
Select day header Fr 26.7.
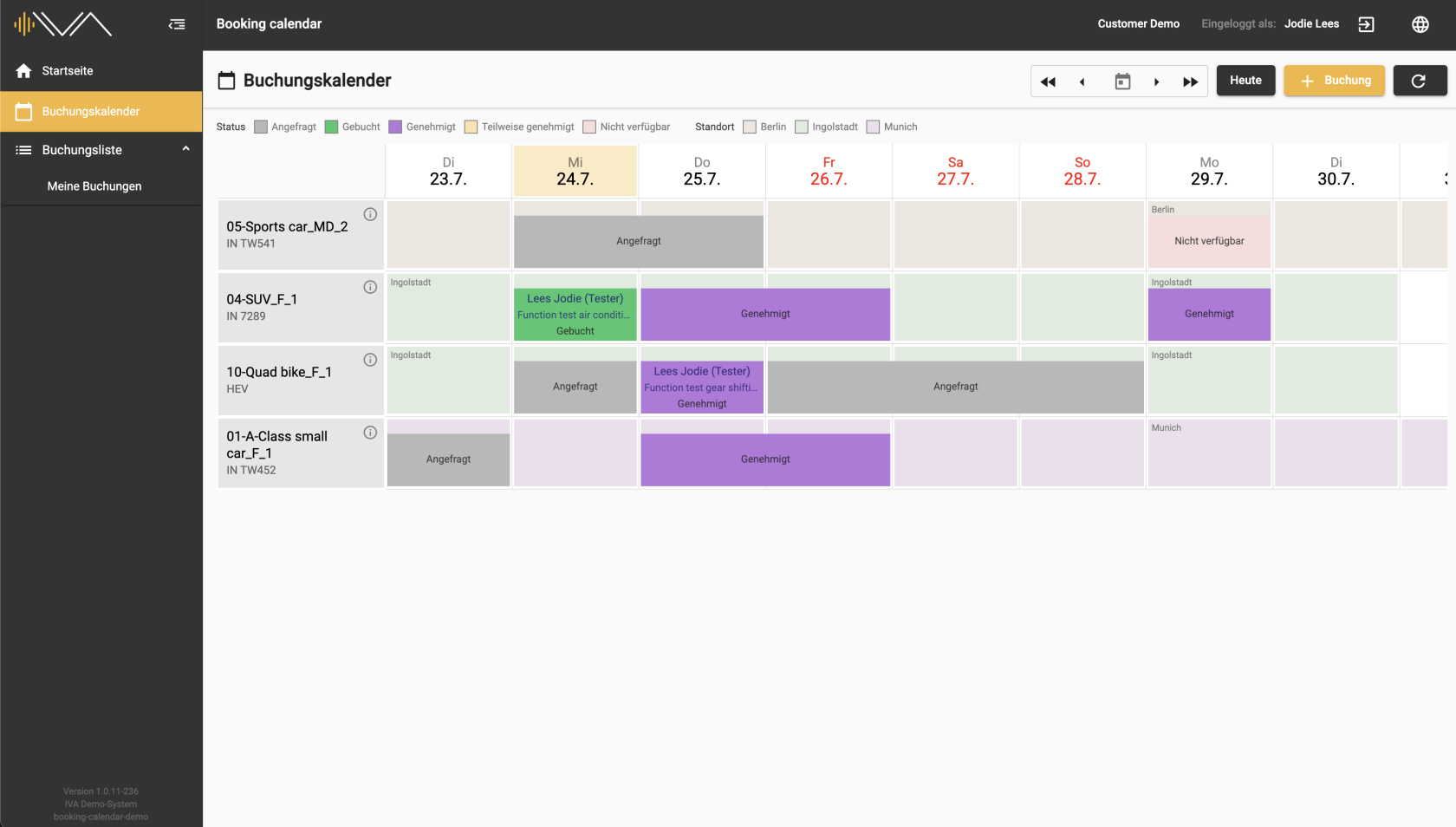[x=829, y=171]
